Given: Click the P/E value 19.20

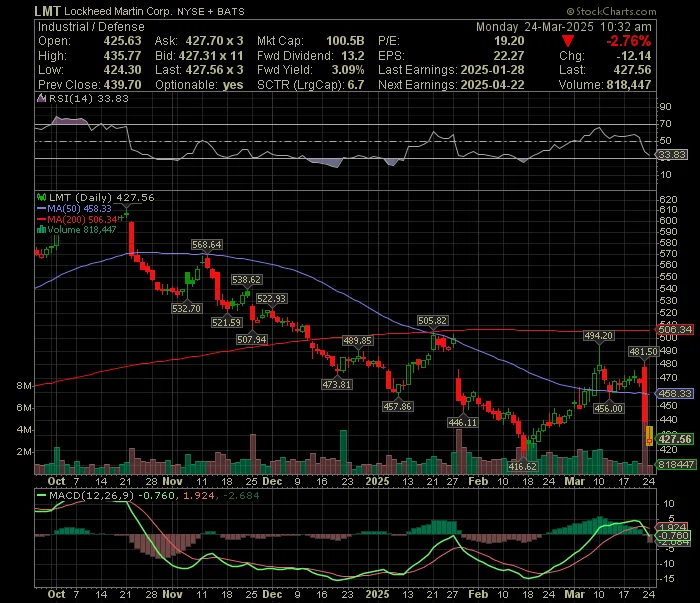Looking at the screenshot, I should pos(509,41).
